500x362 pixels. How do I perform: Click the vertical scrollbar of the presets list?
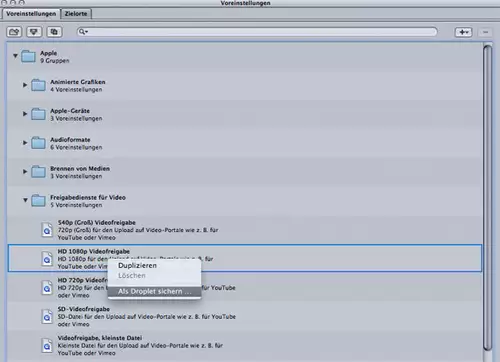[488, 197]
